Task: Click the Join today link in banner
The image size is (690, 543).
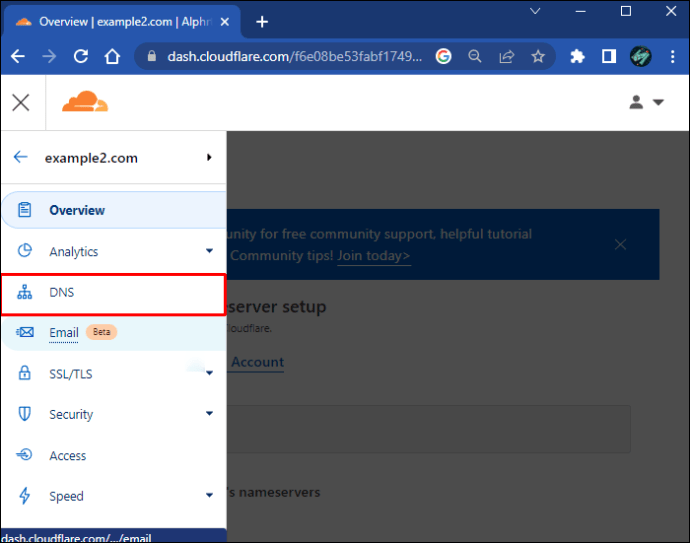Action: click(x=374, y=256)
